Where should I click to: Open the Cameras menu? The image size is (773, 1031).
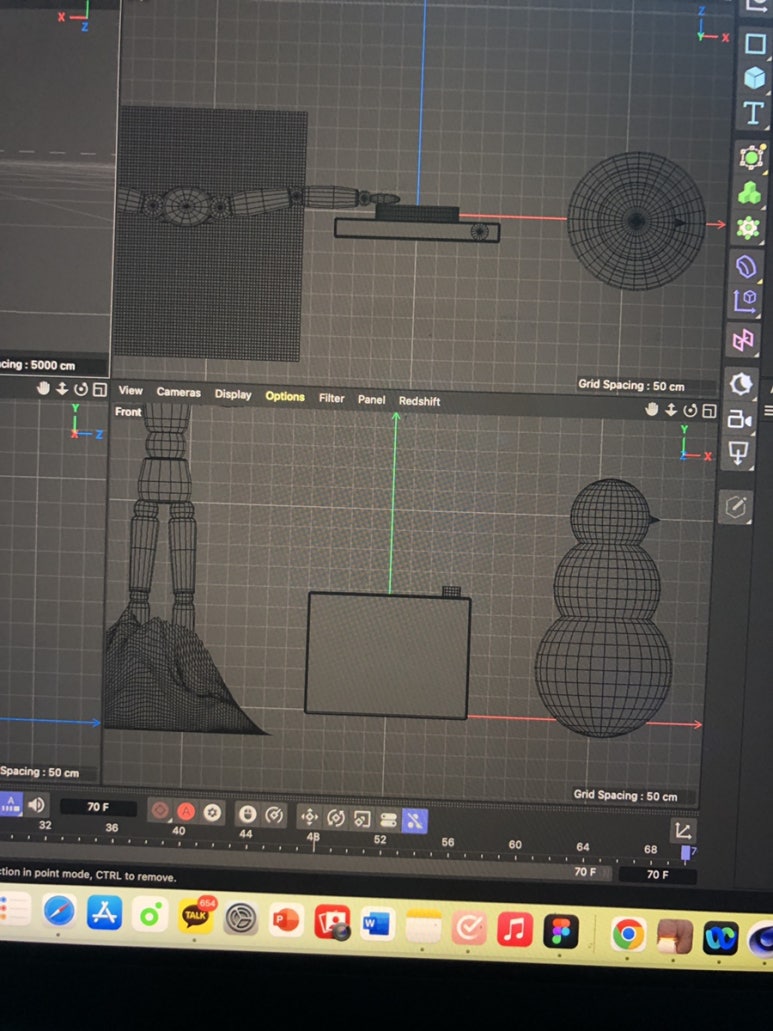click(x=178, y=392)
